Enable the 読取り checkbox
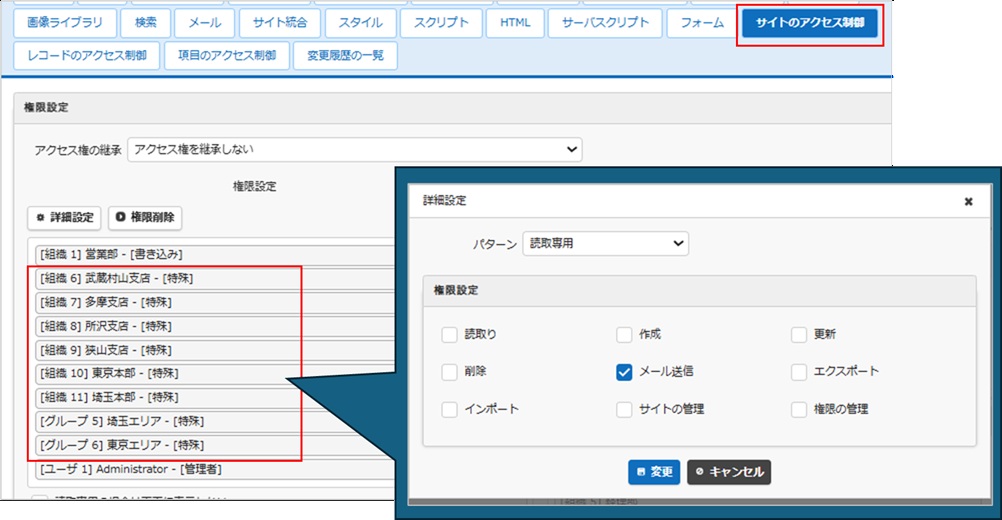Screen dimensions: 1002x520 coord(450,335)
